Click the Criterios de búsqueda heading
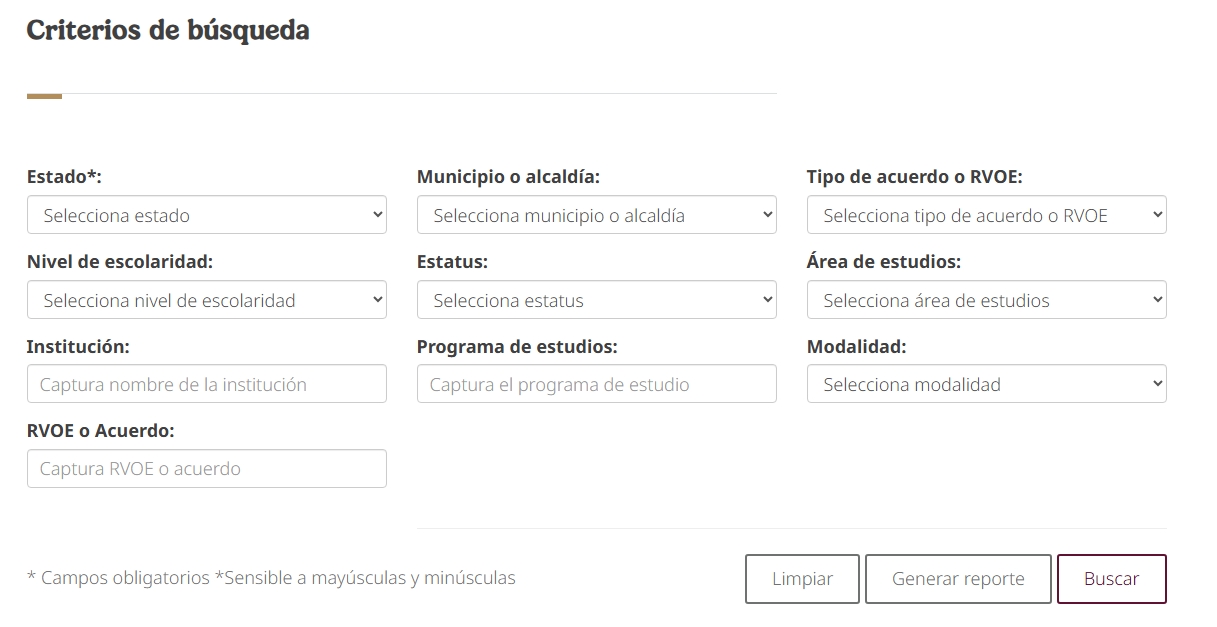Viewport: 1217px width, 627px height. coord(168,30)
